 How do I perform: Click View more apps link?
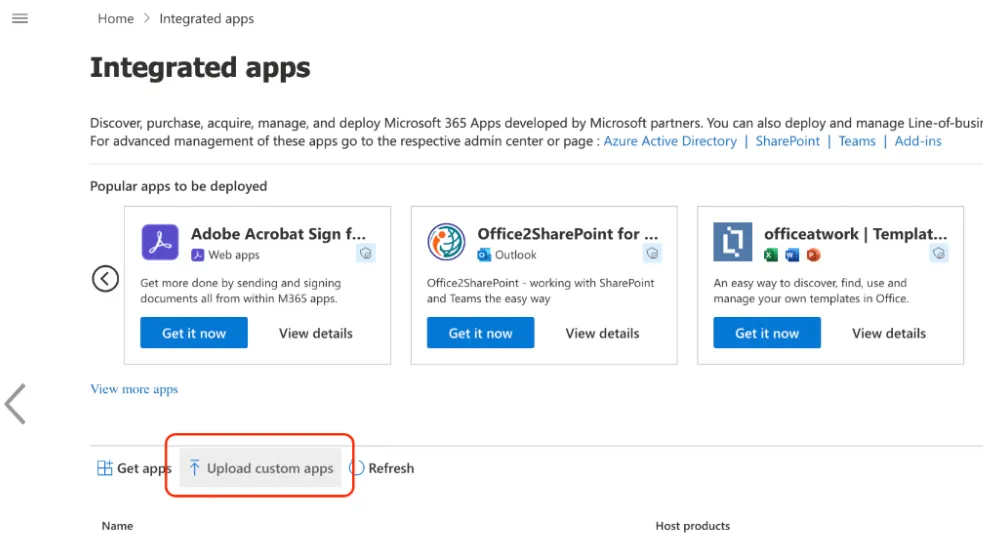tap(134, 389)
